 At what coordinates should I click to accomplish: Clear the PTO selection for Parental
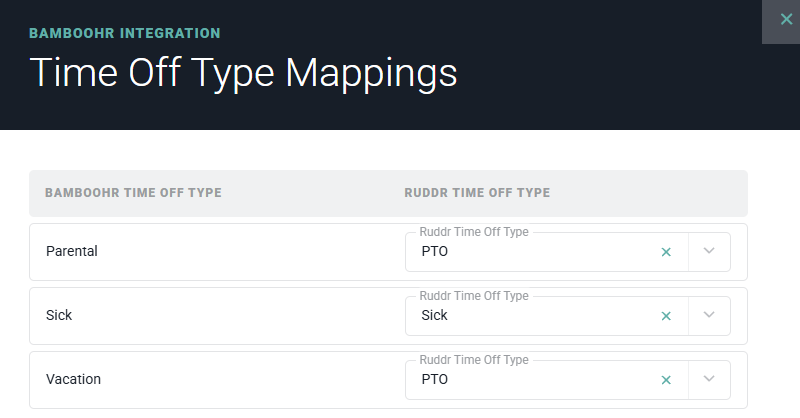pos(666,252)
